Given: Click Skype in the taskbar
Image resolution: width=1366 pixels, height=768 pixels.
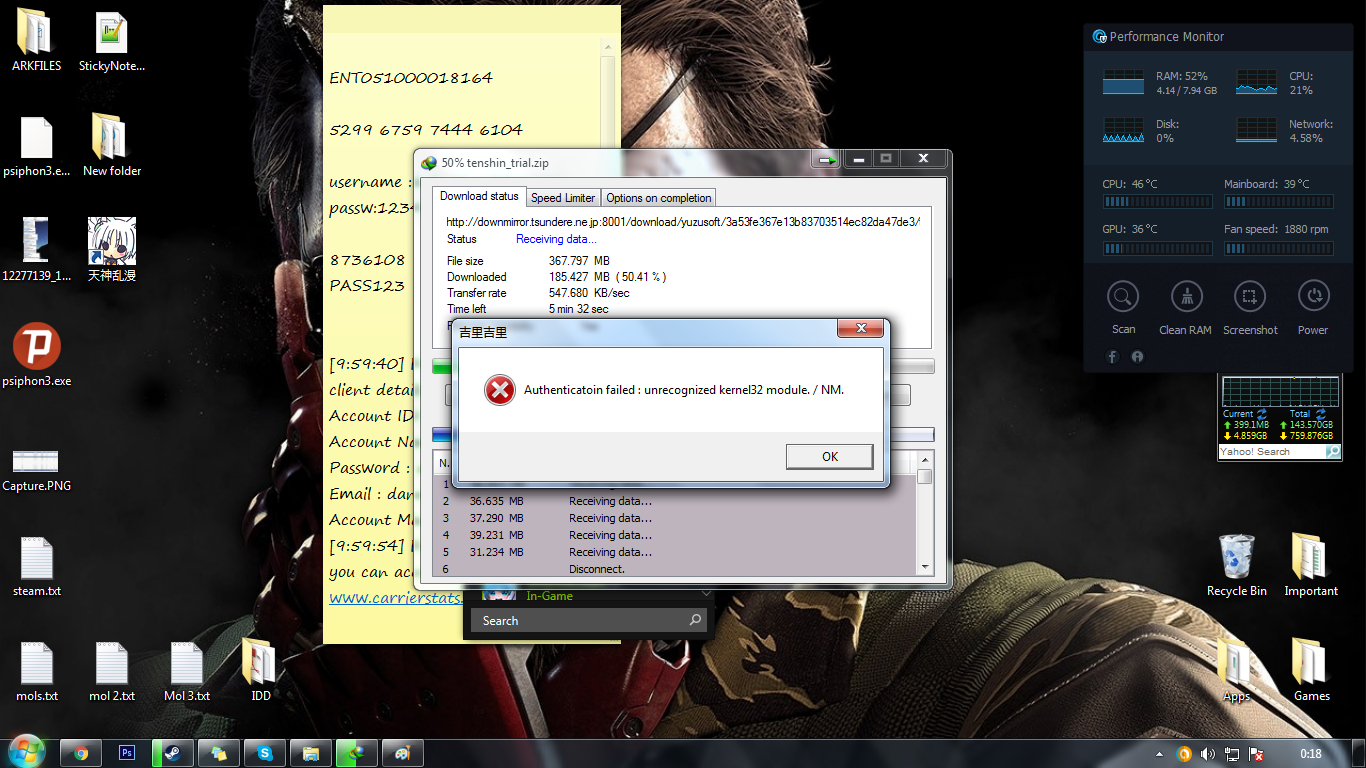Looking at the screenshot, I should coord(265,753).
